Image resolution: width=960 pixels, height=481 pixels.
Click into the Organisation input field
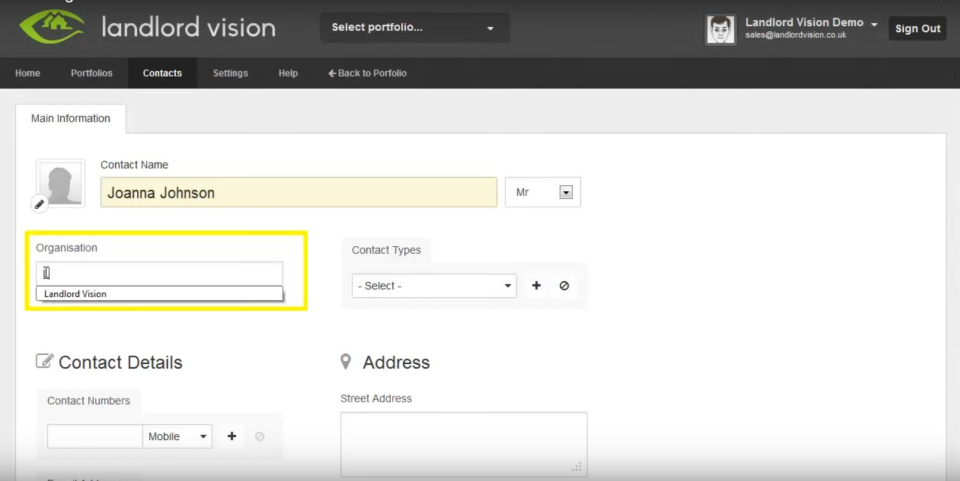(159, 274)
